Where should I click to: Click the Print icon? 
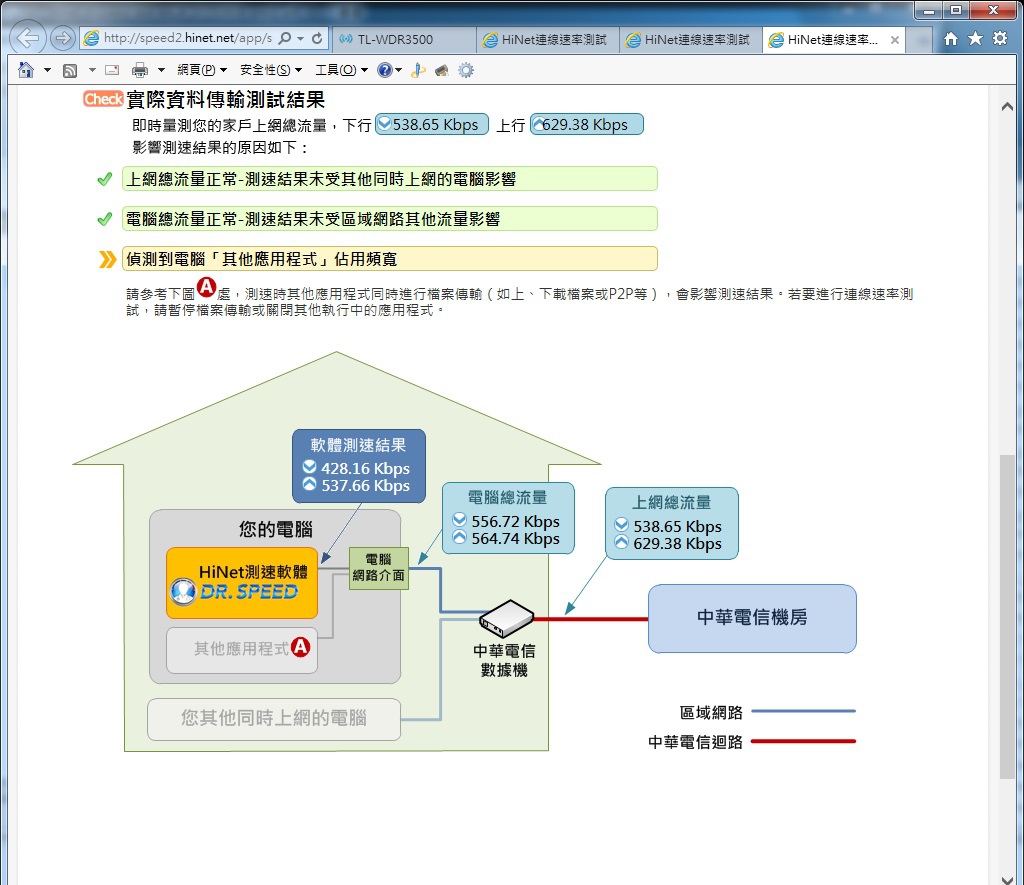coord(140,70)
